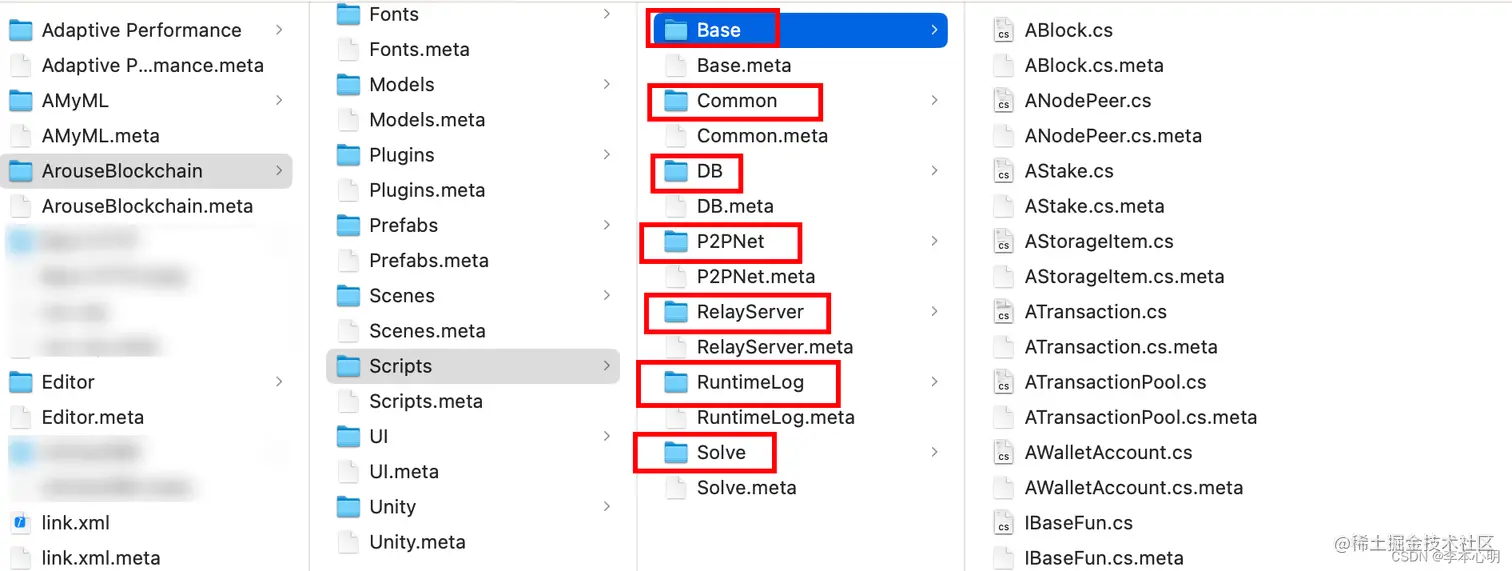Click the AWalletAccount.cs file icon

point(1003,453)
